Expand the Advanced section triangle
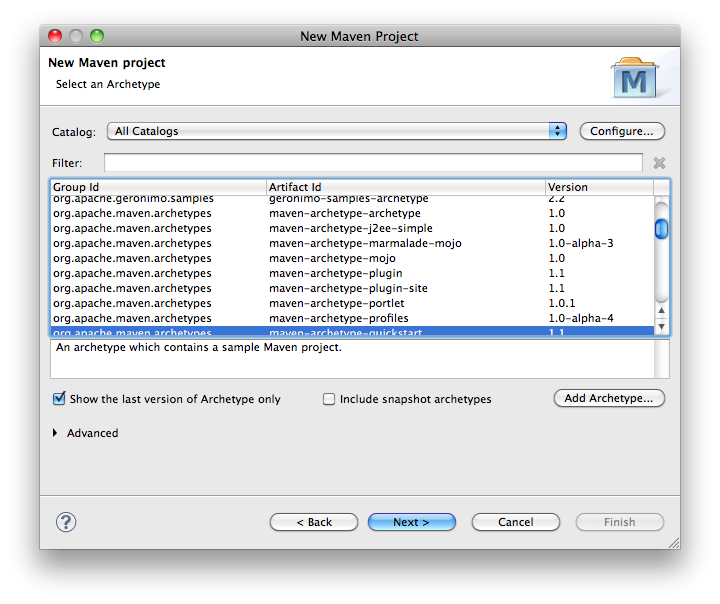 pyautogui.click(x=55, y=433)
